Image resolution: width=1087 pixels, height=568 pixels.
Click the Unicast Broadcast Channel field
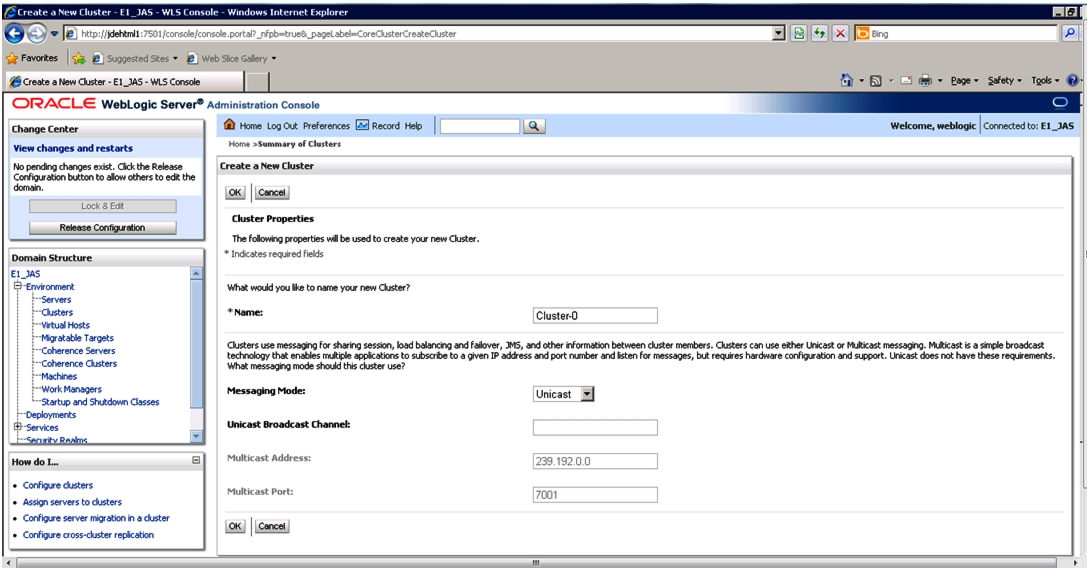pos(595,427)
